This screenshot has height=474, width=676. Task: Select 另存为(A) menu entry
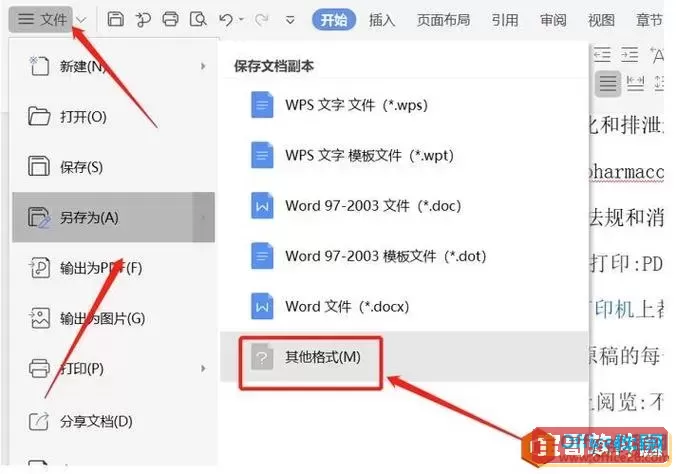click(x=113, y=217)
